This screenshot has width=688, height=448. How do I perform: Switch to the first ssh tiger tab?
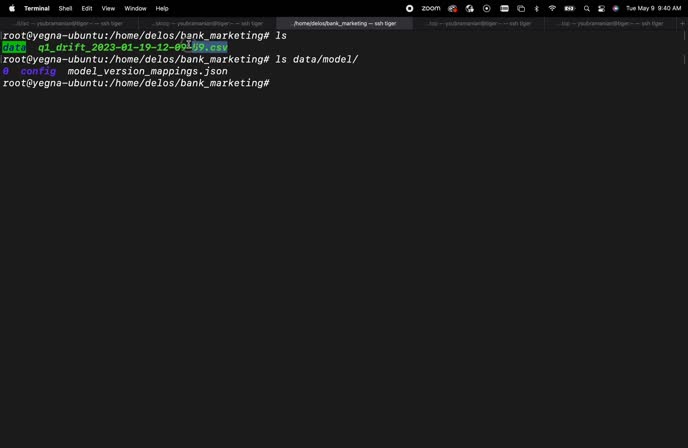(68, 23)
